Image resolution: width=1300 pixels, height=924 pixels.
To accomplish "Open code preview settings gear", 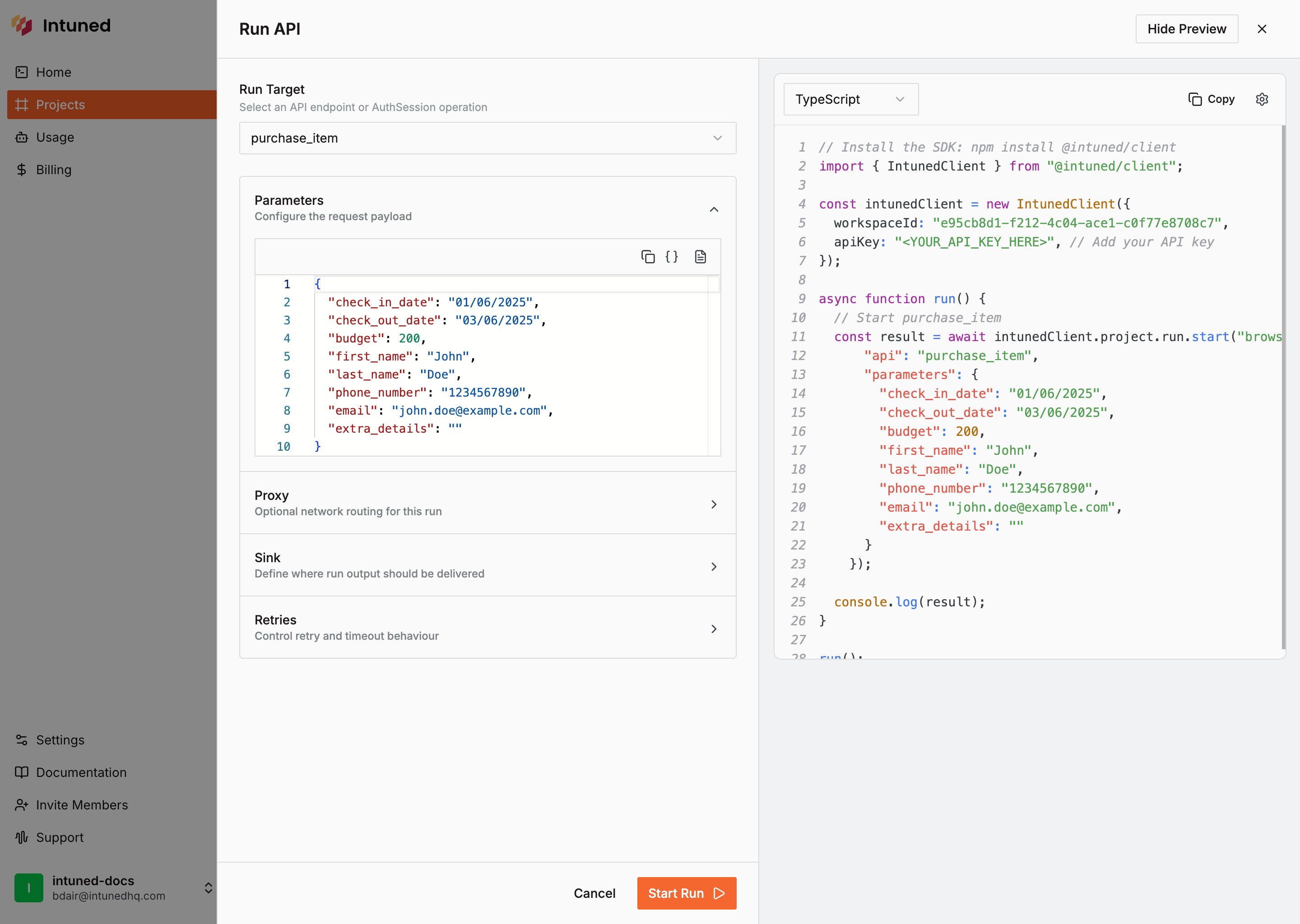I will coord(1262,99).
